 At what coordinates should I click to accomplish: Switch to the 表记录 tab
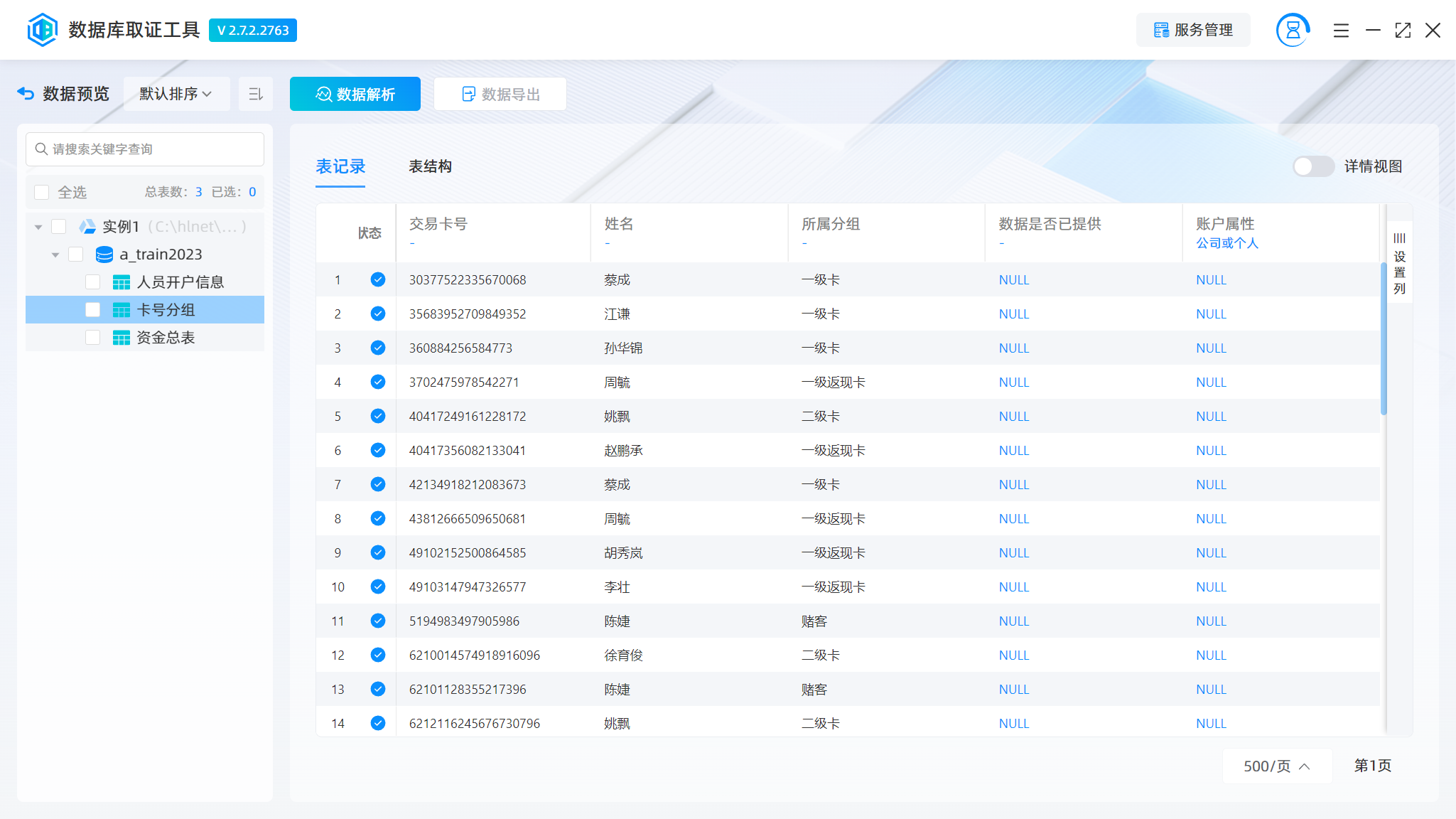(340, 167)
